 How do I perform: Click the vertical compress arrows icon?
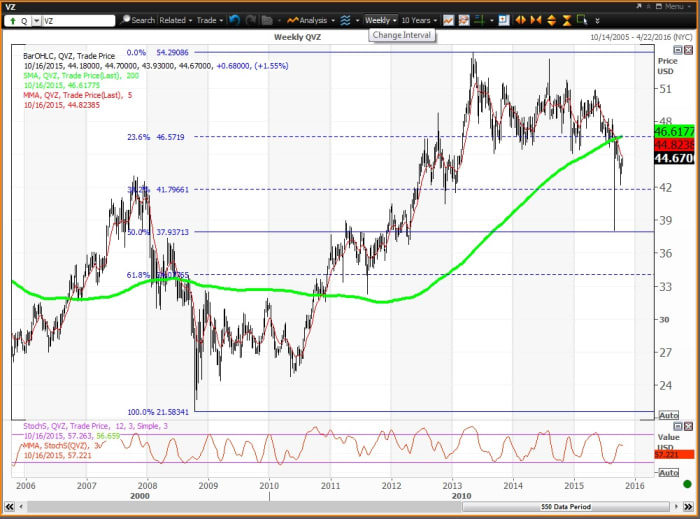pos(567,20)
